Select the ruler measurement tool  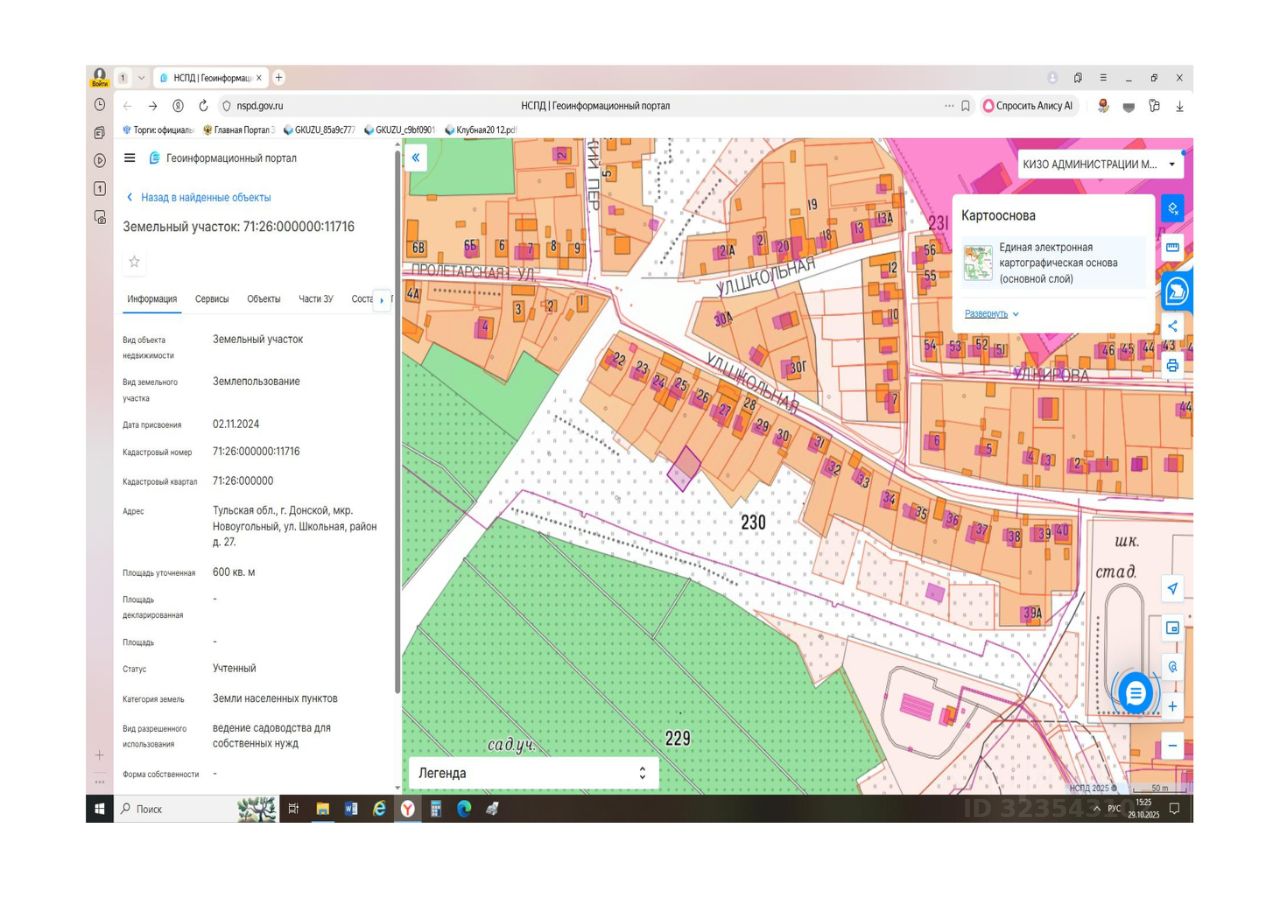[1173, 247]
